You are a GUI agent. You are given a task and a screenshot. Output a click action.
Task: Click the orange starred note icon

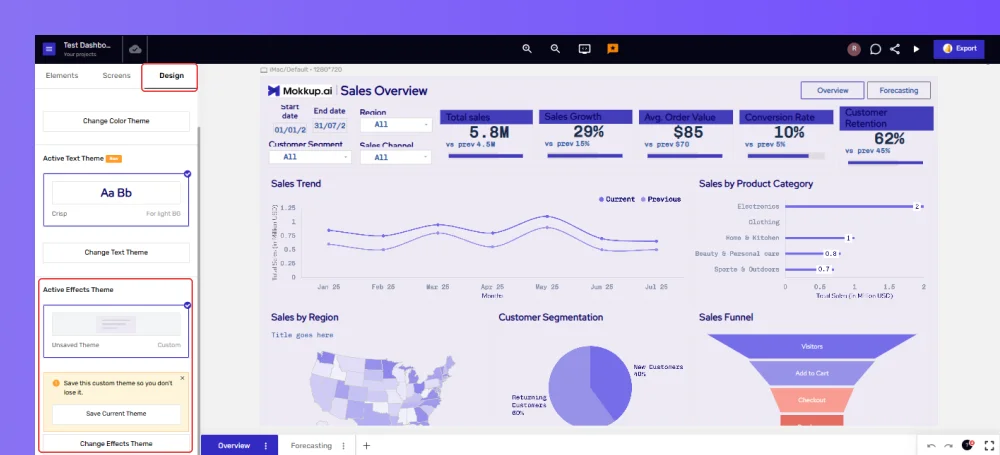pyautogui.click(x=613, y=48)
